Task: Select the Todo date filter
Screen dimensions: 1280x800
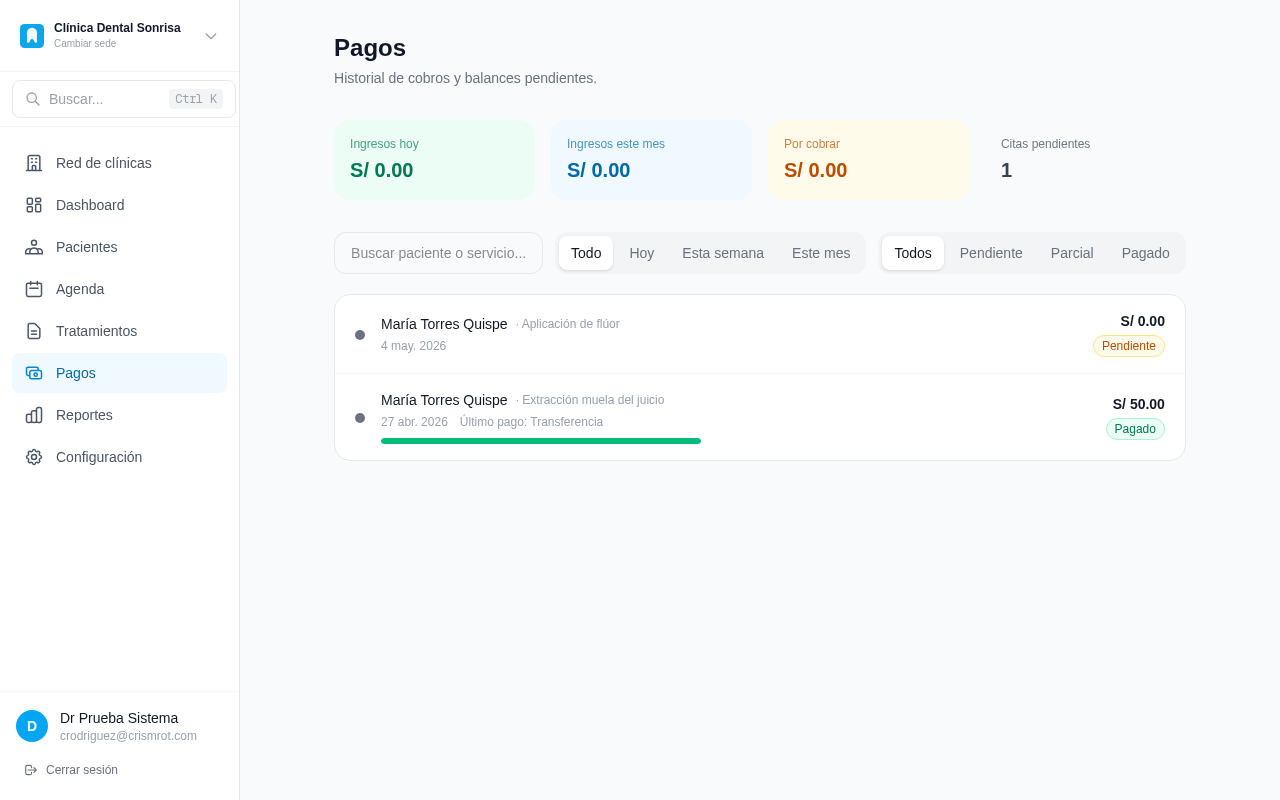Action: pyautogui.click(x=586, y=253)
